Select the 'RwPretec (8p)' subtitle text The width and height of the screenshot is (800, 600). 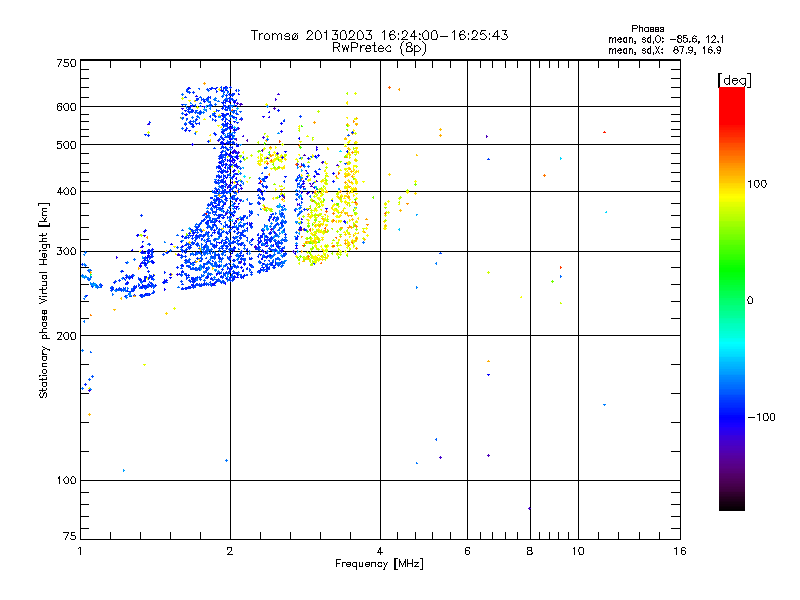pyautogui.click(x=379, y=48)
